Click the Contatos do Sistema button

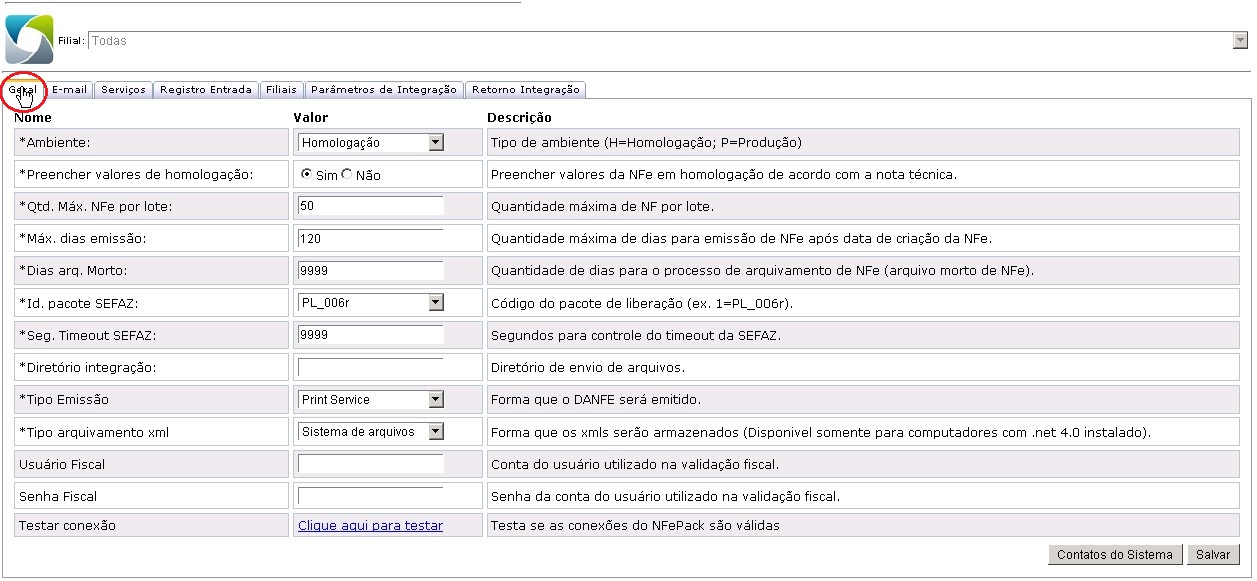(1115, 555)
